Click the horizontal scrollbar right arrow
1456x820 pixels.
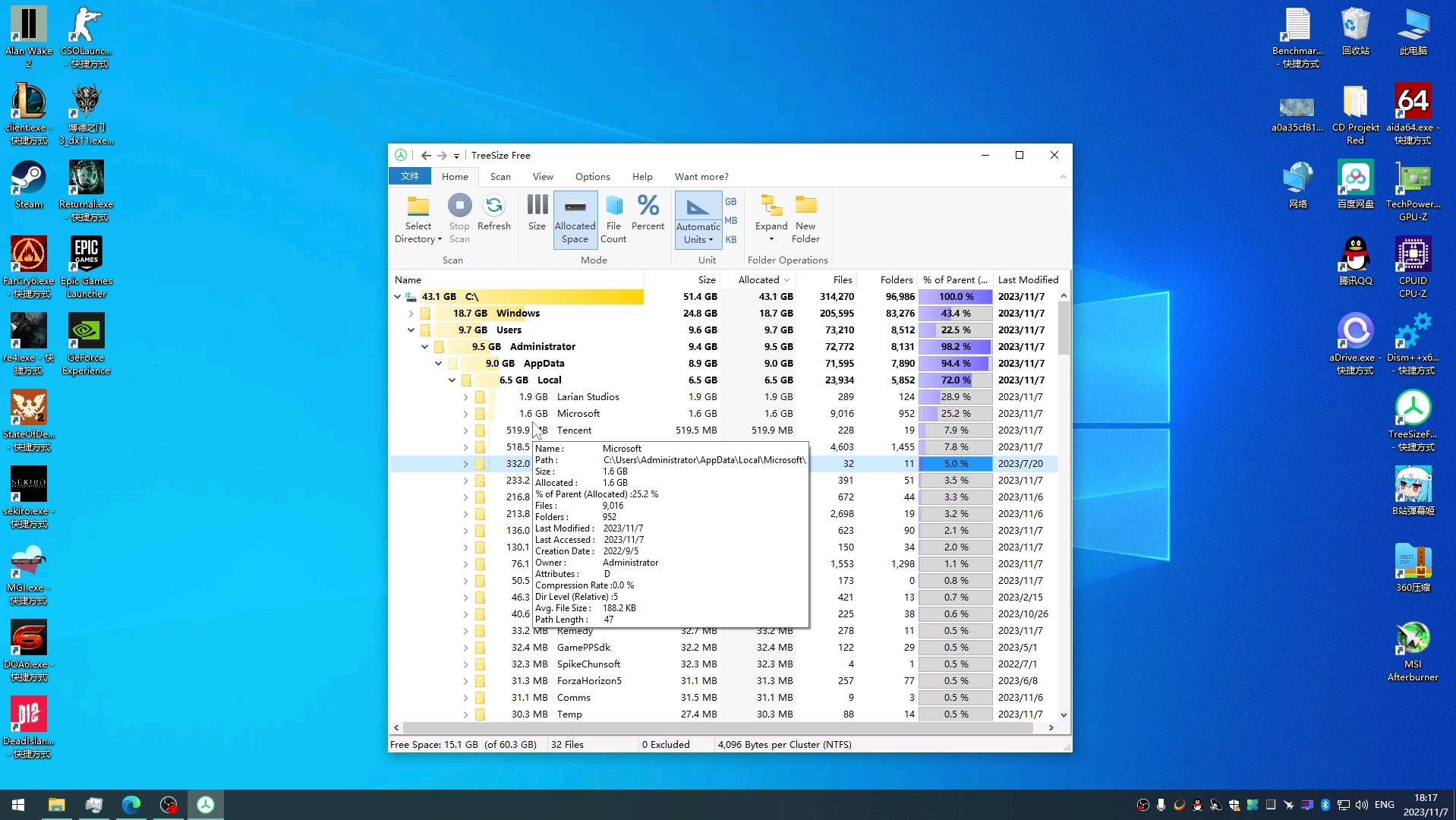point(1051,727)
